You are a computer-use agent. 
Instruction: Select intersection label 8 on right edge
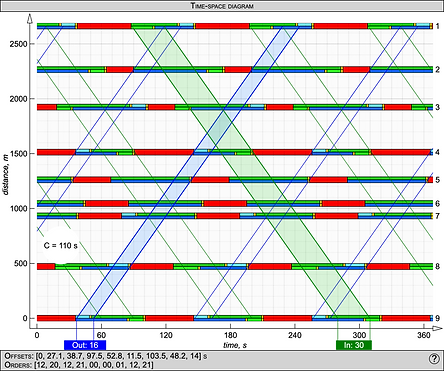tap(438, 267)
